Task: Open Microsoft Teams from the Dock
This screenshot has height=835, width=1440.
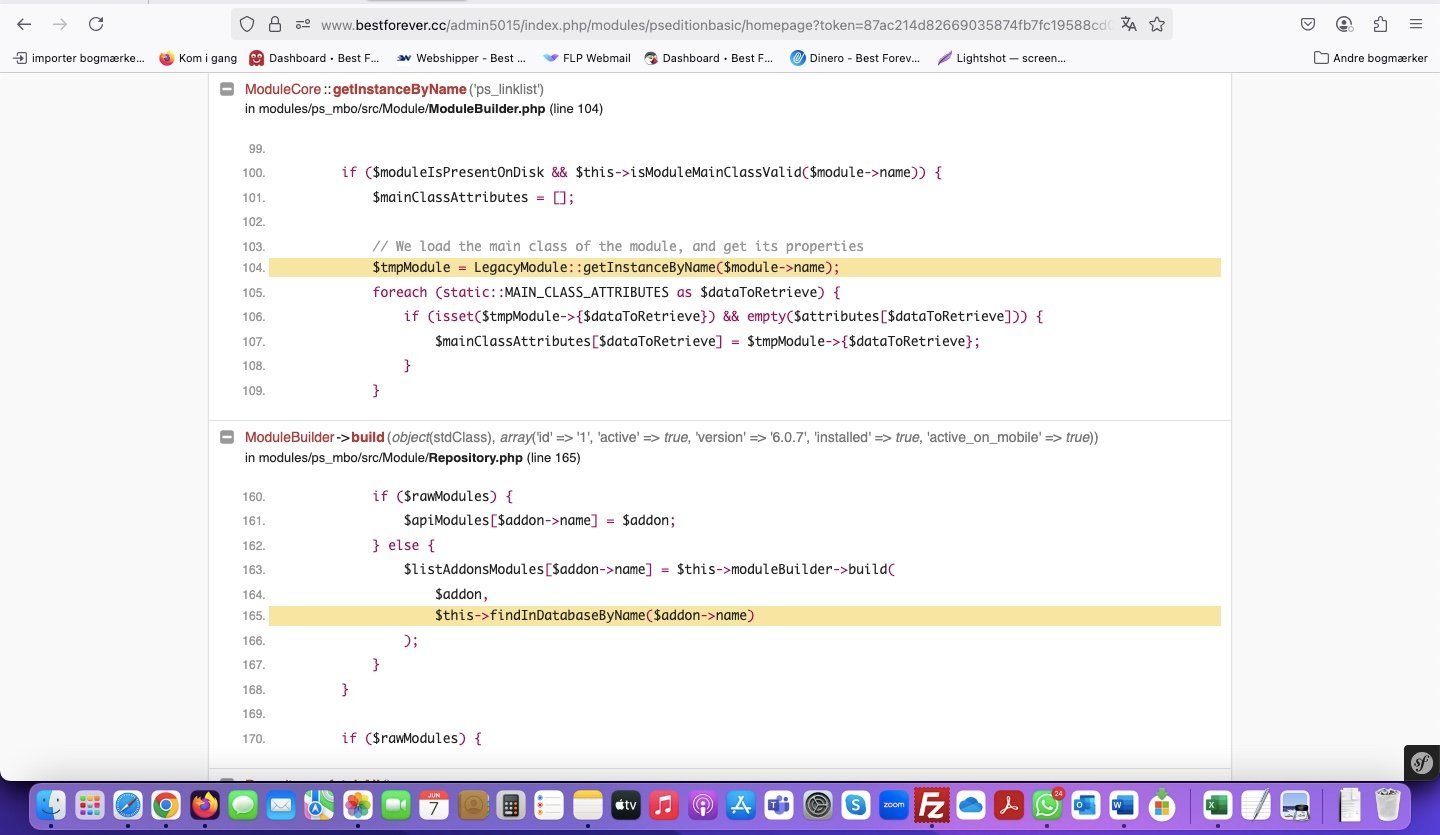Action: pyautogui.click(x=779, y=805)
